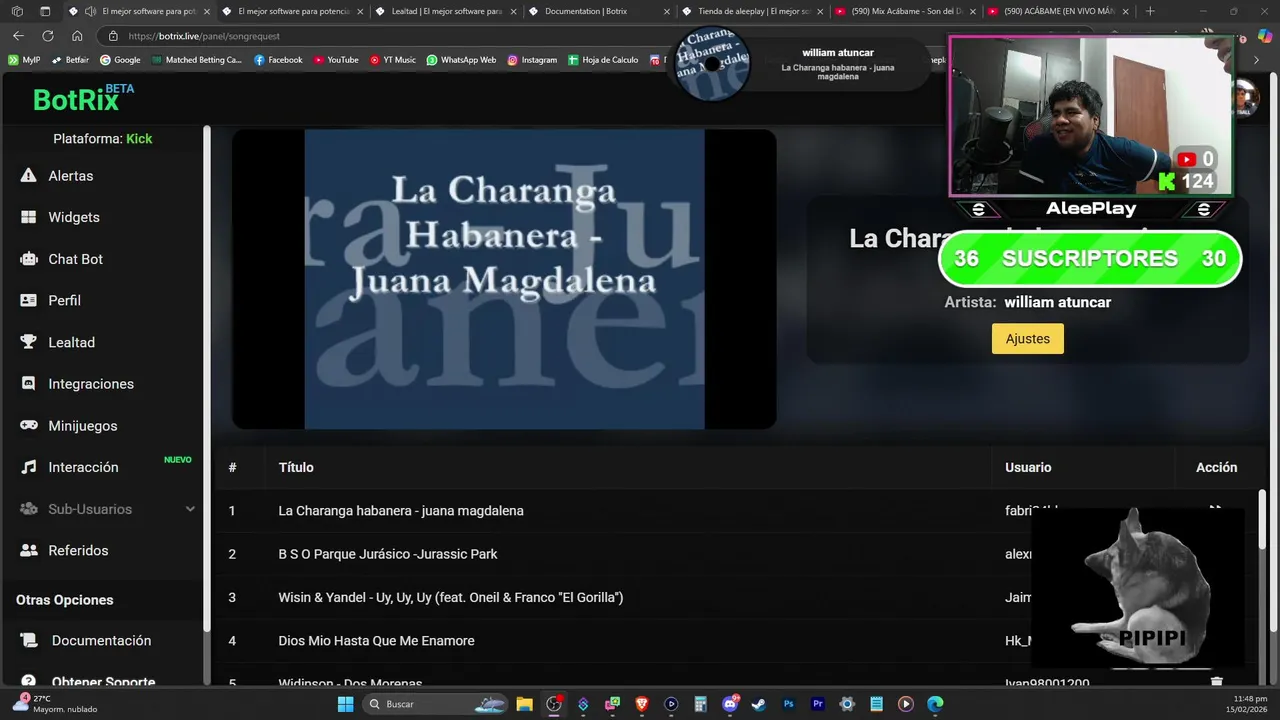This screenshot has height=720, width=1280.
Task: Open Integraciones section
Action: (90, 384)
